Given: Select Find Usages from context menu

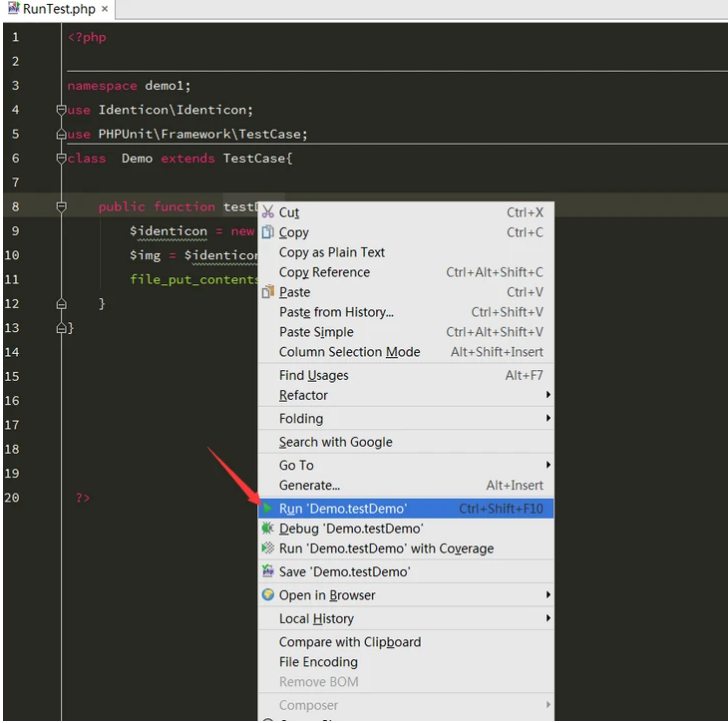Looking at the screenshot, I should point(314,375).
